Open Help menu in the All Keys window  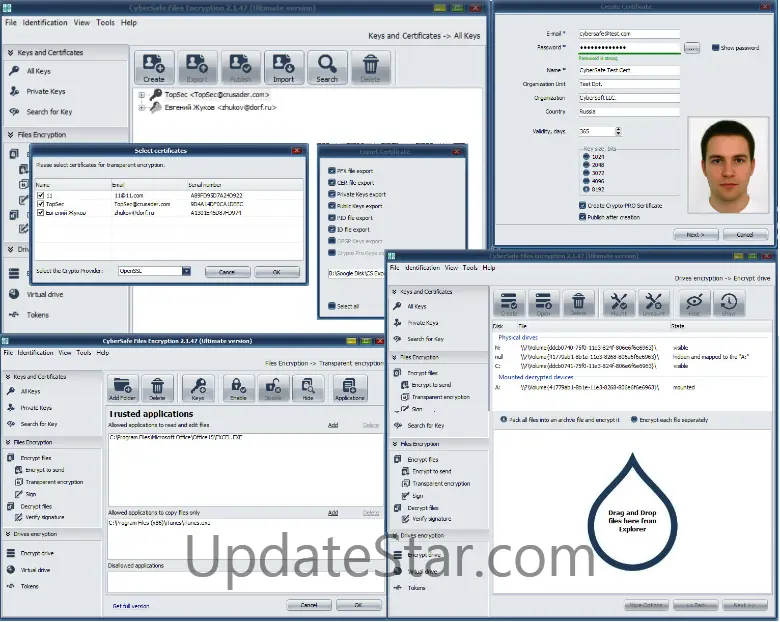click(128, 22)
